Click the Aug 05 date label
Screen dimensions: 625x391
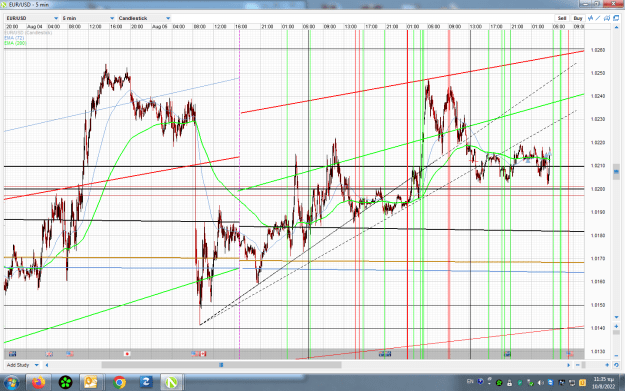(x=159, y=27)
